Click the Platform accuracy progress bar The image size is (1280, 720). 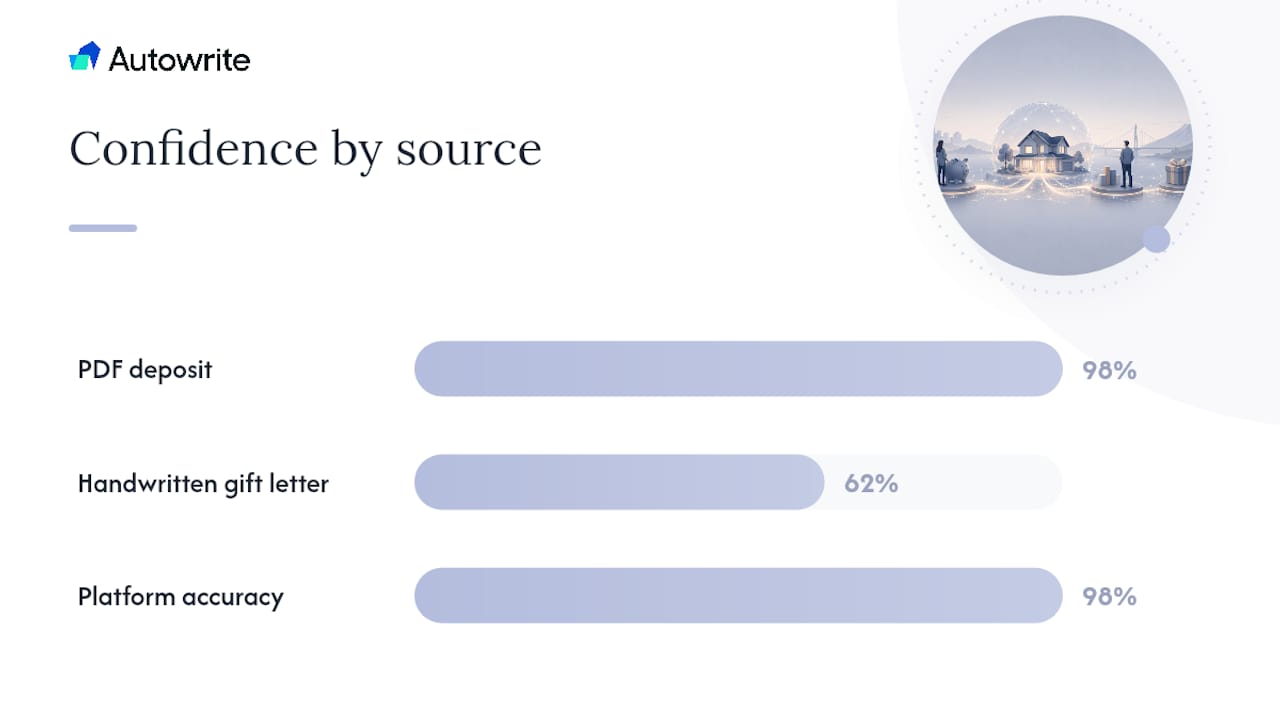[x=738, y=596]
